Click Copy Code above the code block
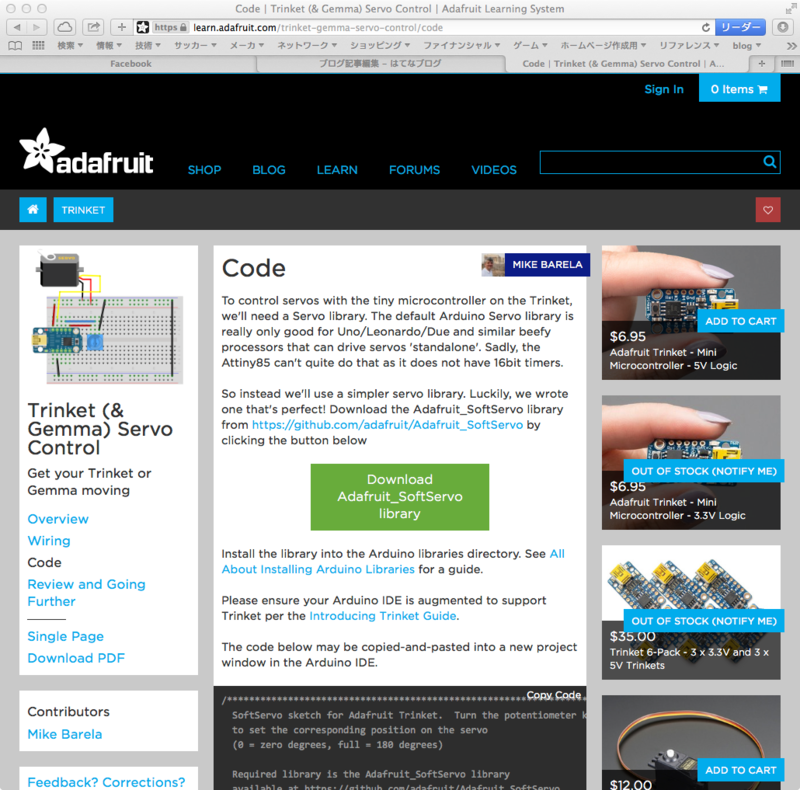 point(554,695)
